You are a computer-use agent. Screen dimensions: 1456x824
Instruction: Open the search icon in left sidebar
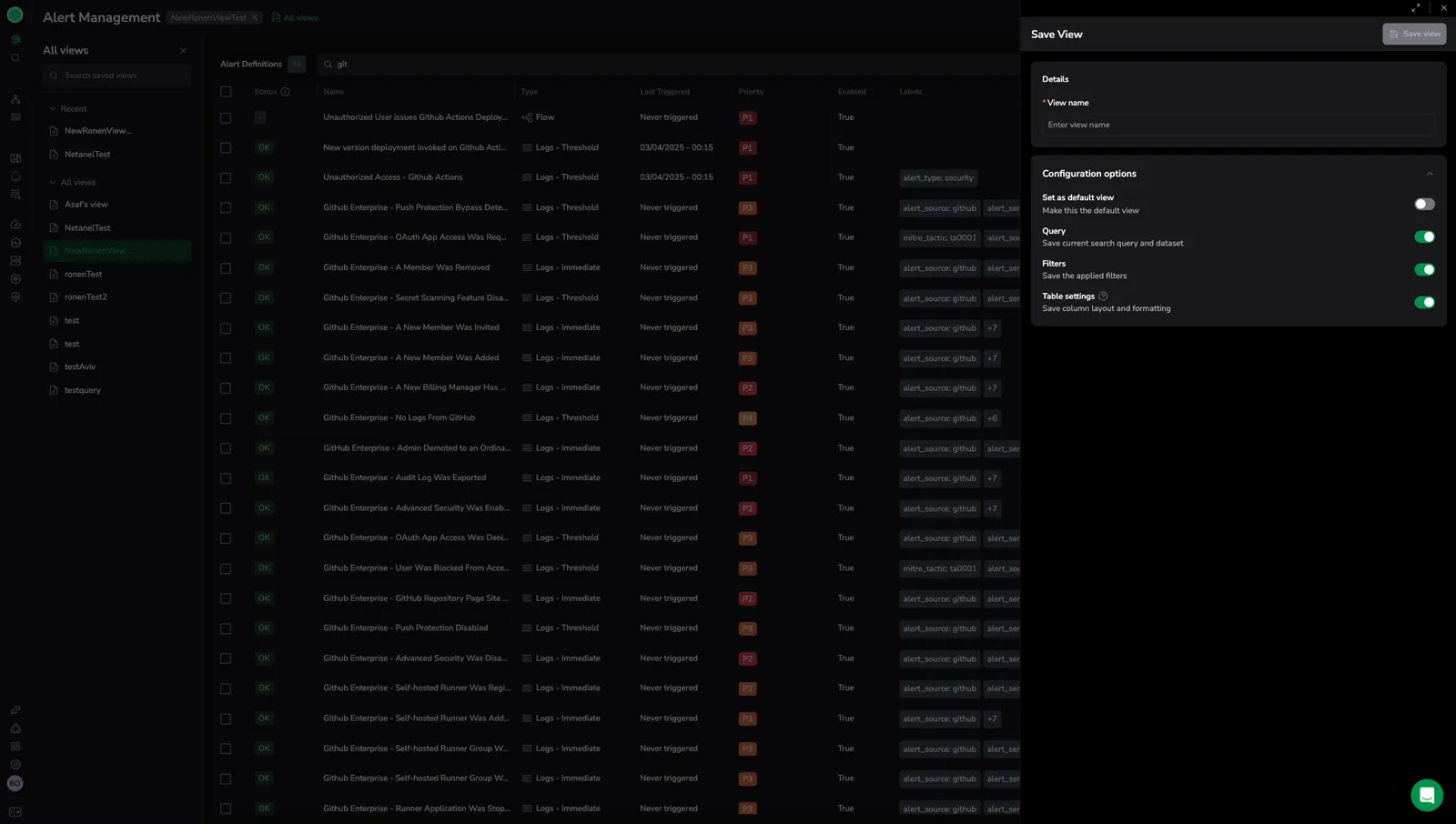(x=15, y=58)
